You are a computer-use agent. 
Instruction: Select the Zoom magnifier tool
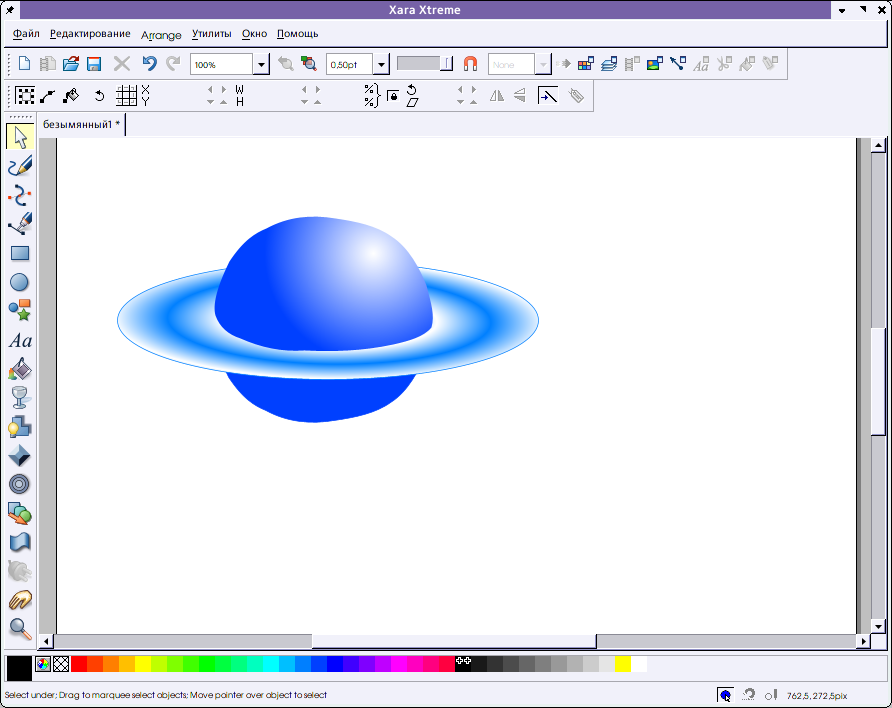[20, 628]
